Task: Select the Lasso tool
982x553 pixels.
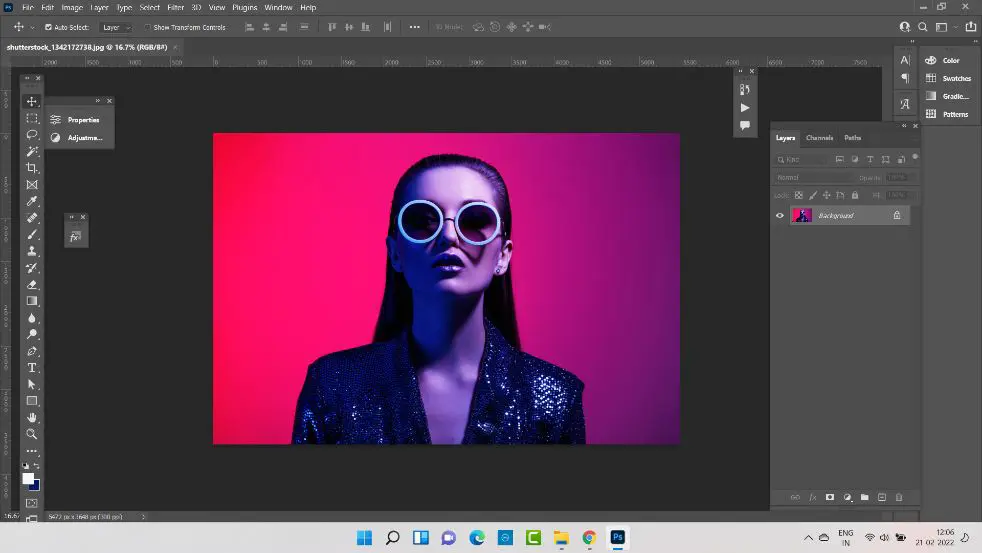Action: pos(32,134)
